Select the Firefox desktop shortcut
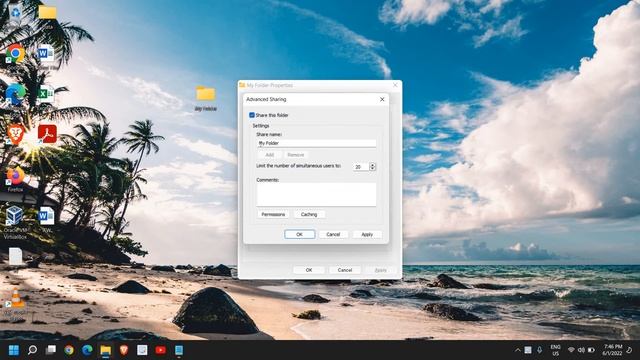 tap(15, 180)
